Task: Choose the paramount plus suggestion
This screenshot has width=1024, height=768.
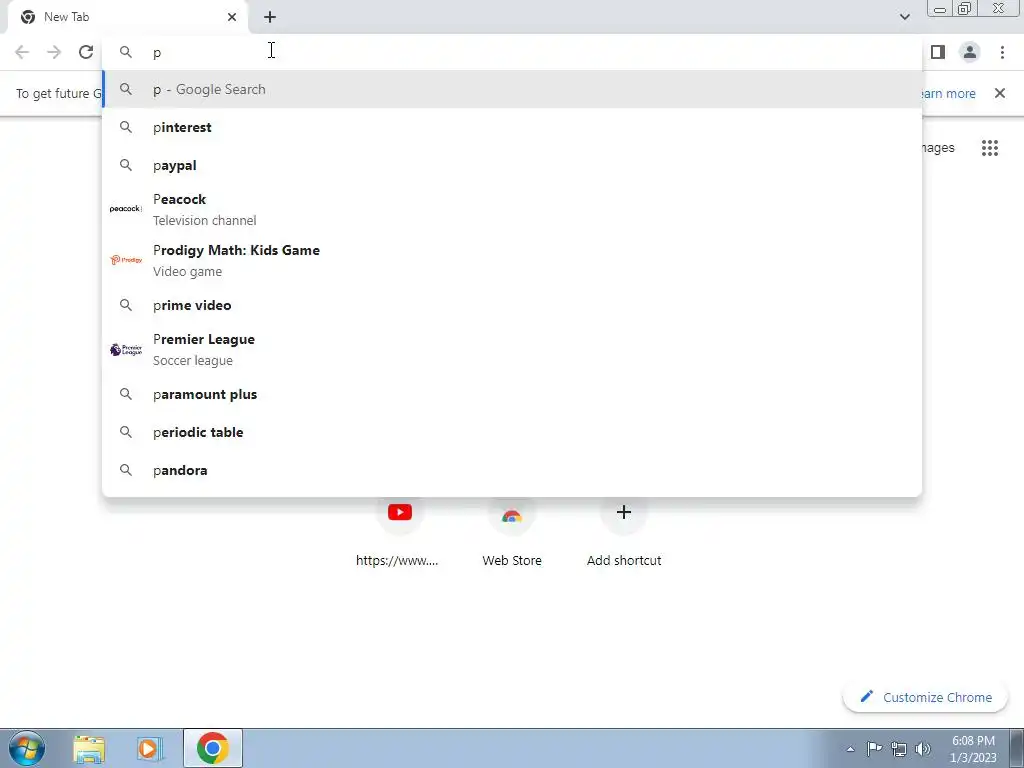Action: [512, 394]
